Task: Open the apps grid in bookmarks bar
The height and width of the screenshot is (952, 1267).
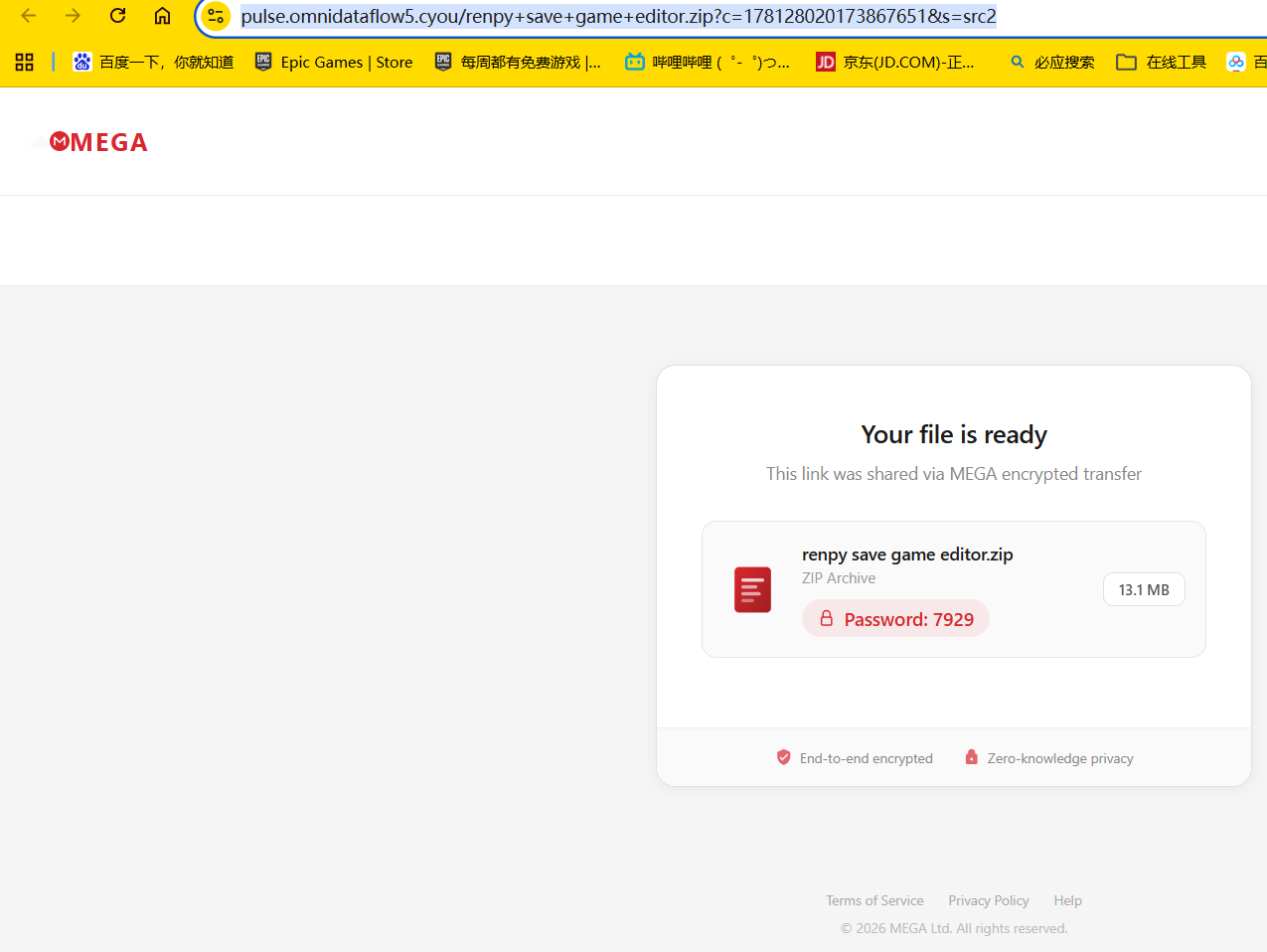Action: (25, 62)
